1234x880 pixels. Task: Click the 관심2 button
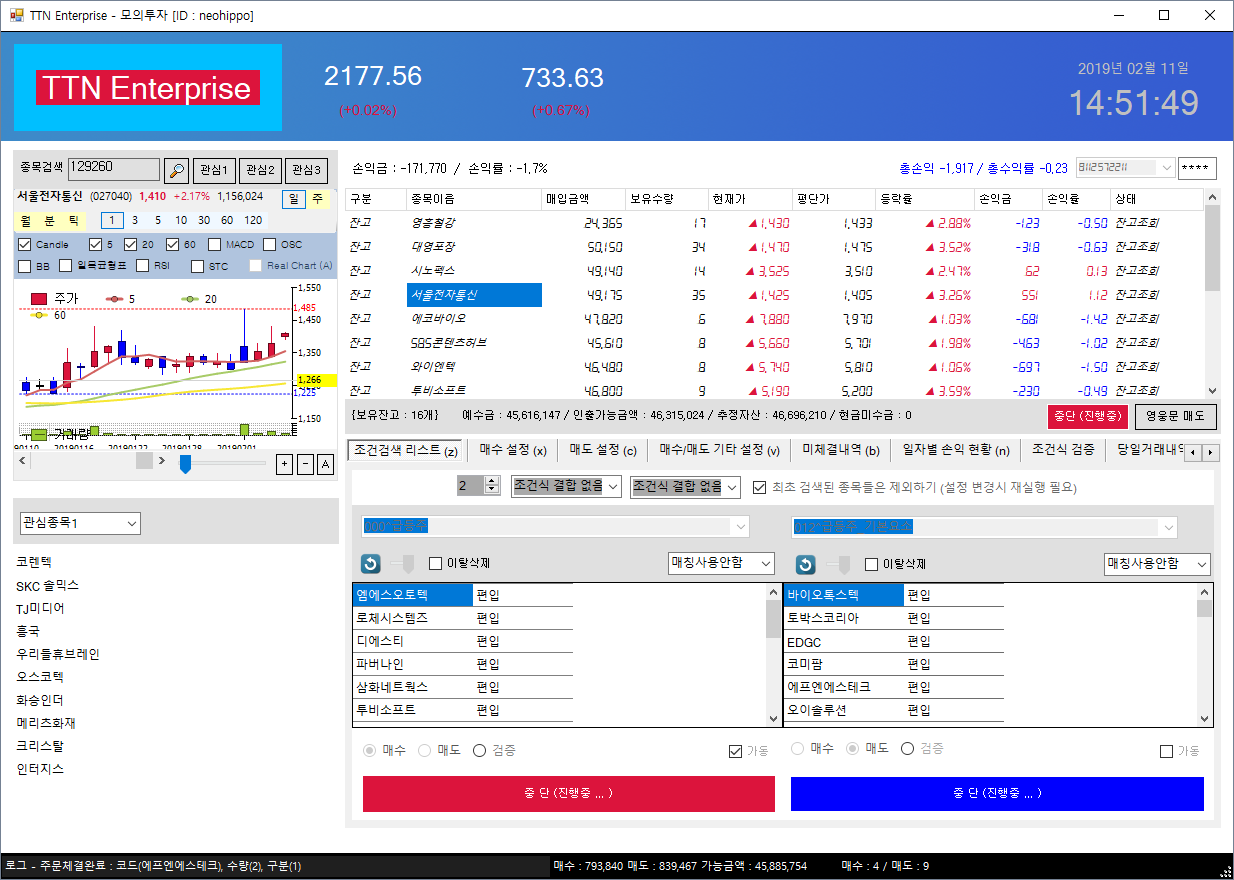click(x=260, y=170)
